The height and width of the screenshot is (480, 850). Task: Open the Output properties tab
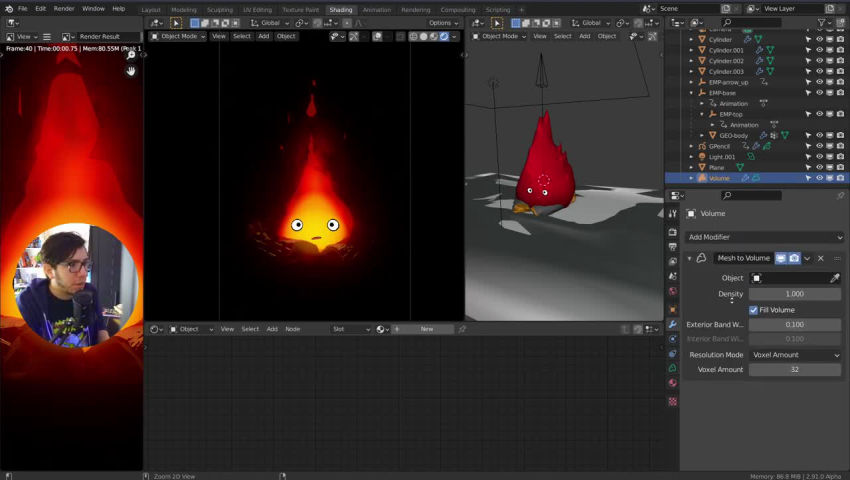point(673,247)
